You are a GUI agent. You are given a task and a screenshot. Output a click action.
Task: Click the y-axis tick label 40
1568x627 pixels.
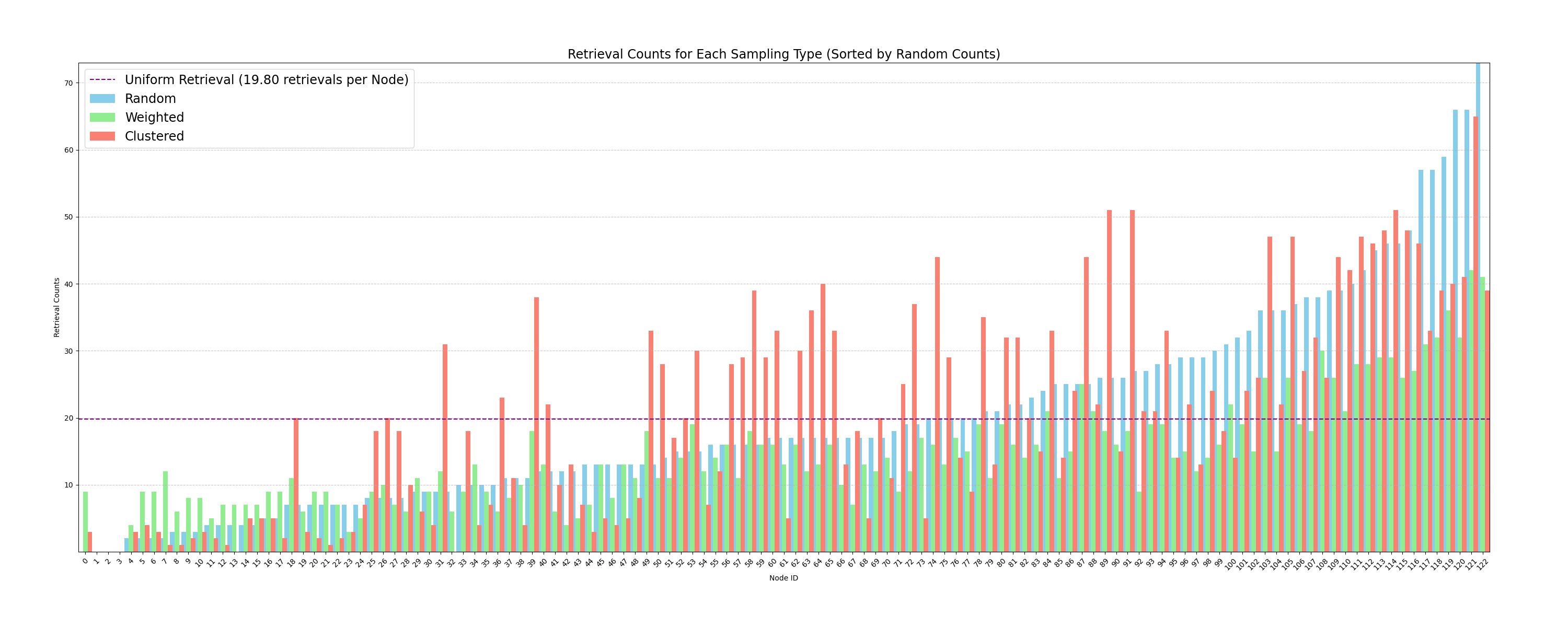68,284
